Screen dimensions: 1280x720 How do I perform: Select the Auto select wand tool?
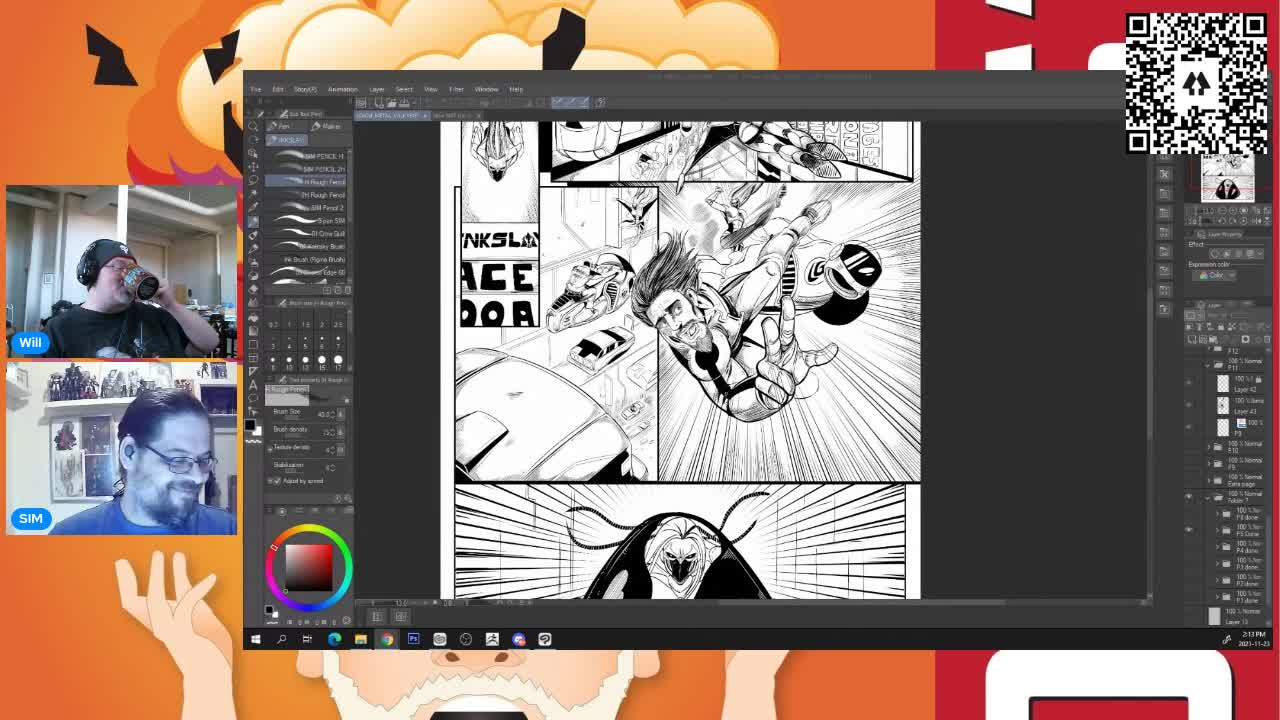pos(253,194)
